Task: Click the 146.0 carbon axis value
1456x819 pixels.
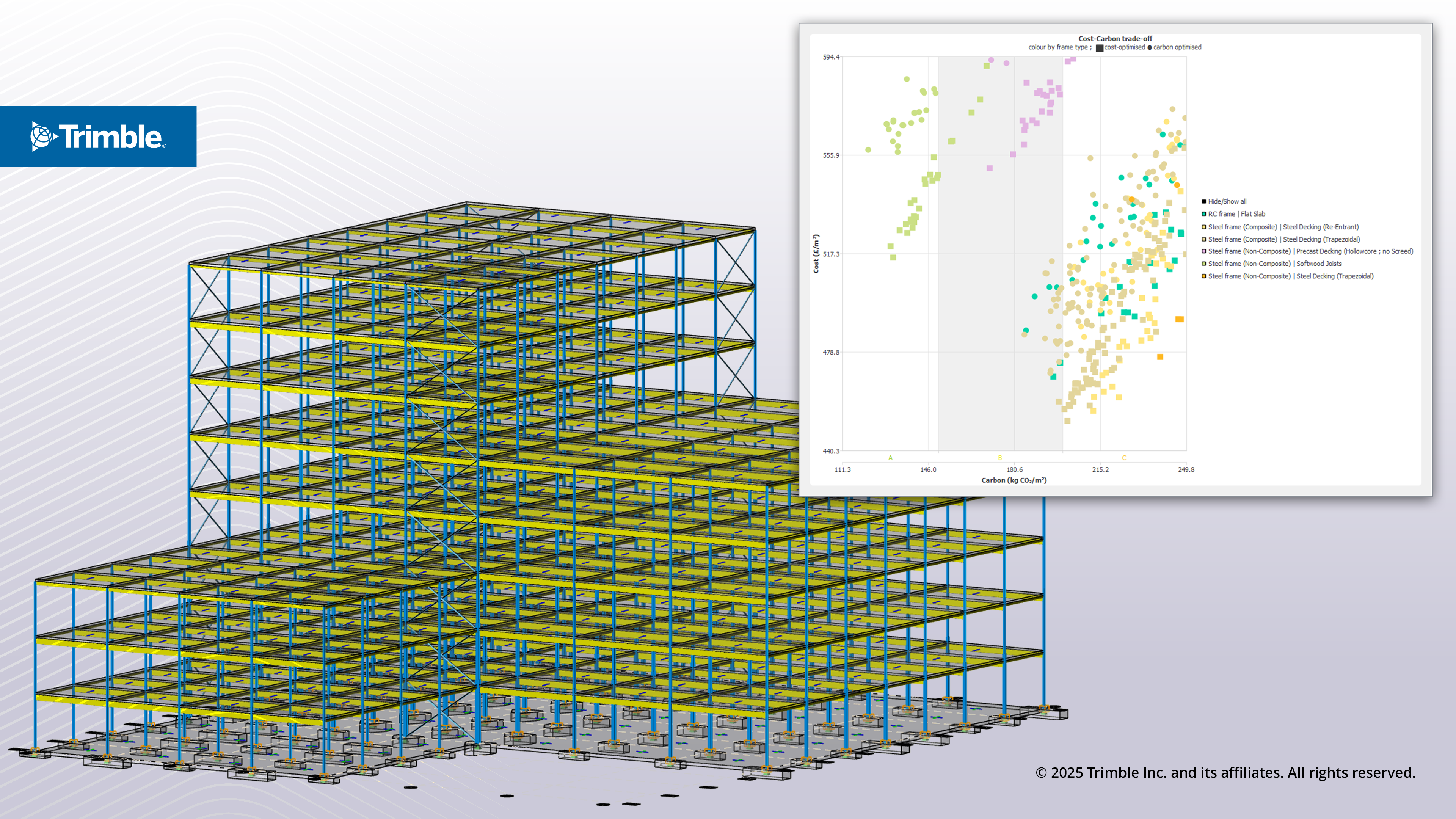Action: click(928, 470)
